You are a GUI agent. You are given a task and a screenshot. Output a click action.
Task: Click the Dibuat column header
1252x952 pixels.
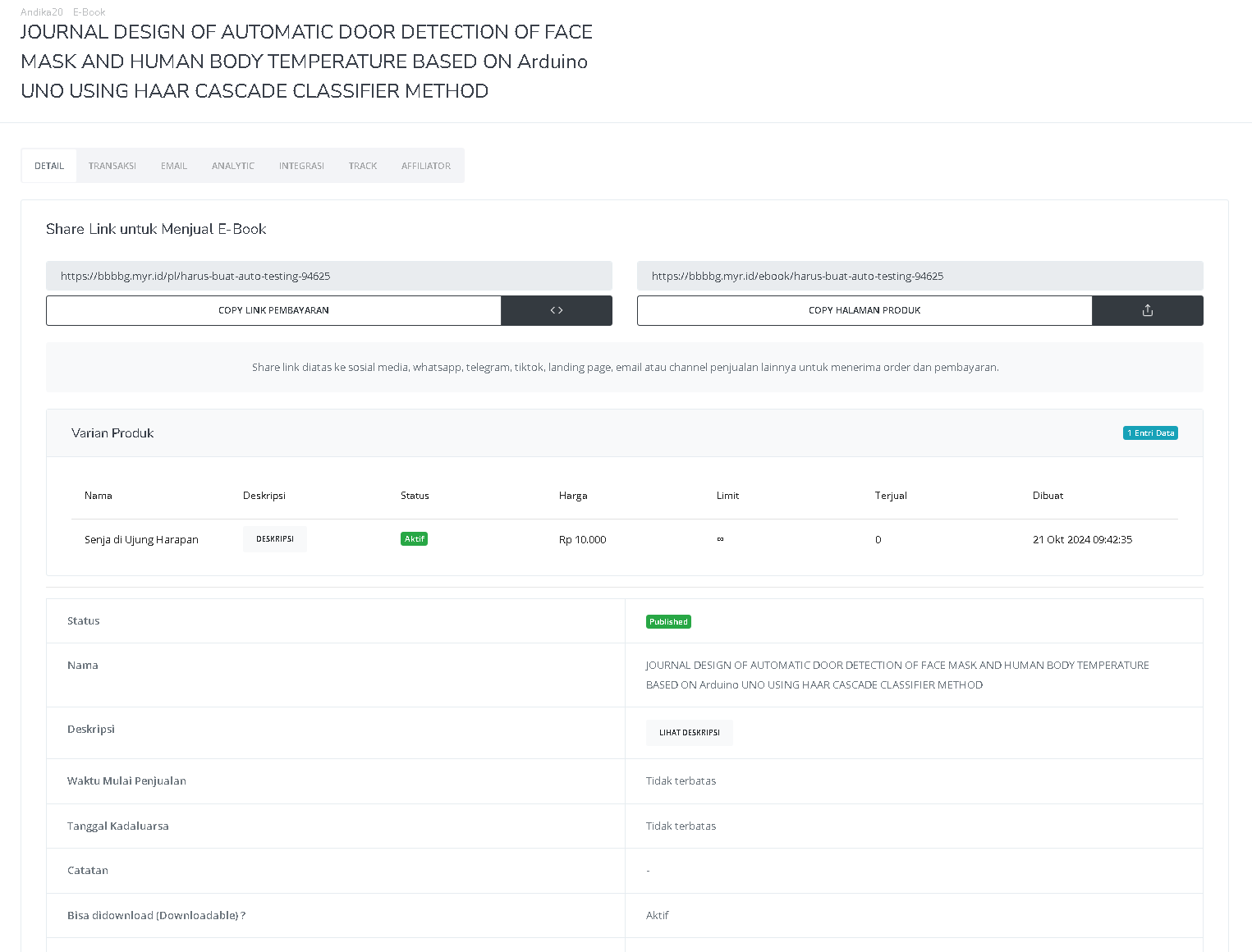pos(1048,496)
